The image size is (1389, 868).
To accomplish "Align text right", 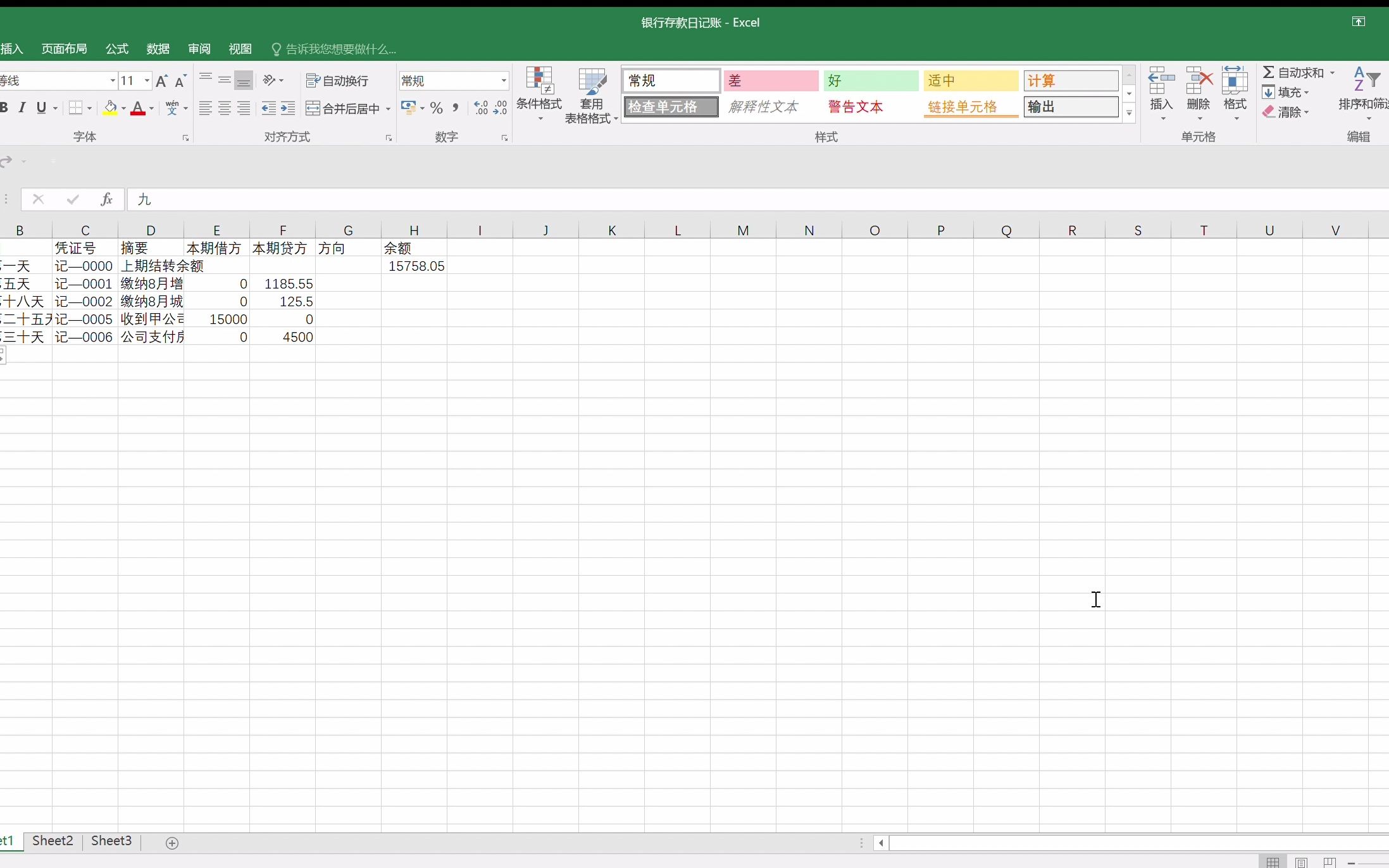I will pyautogui.click(x=244, y=108).
